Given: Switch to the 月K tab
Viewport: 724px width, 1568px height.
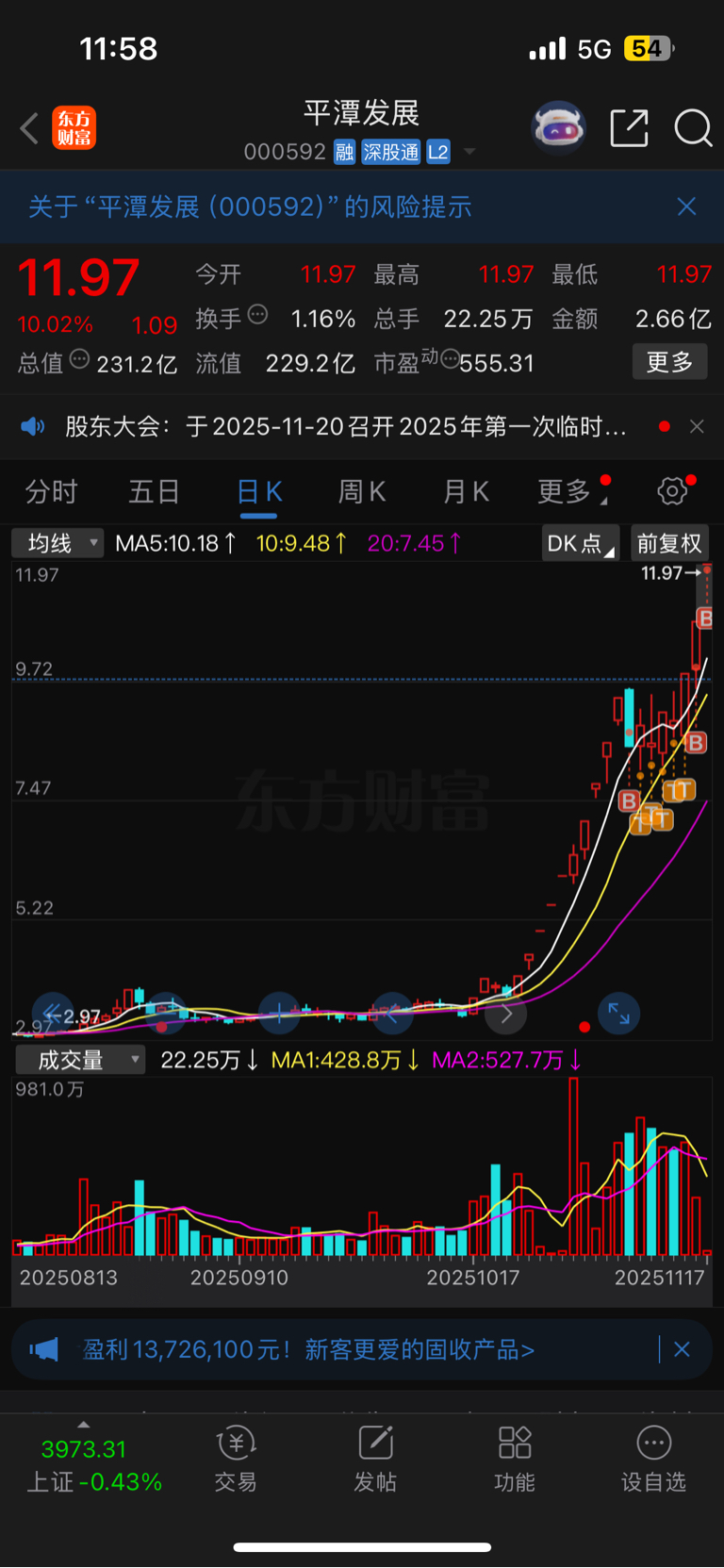Looking at the screenshot, I should click(466, 491).
